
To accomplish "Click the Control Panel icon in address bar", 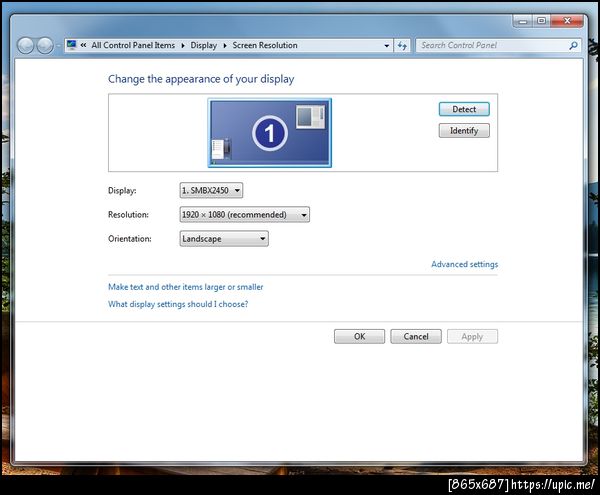I will tap(72, 45).
